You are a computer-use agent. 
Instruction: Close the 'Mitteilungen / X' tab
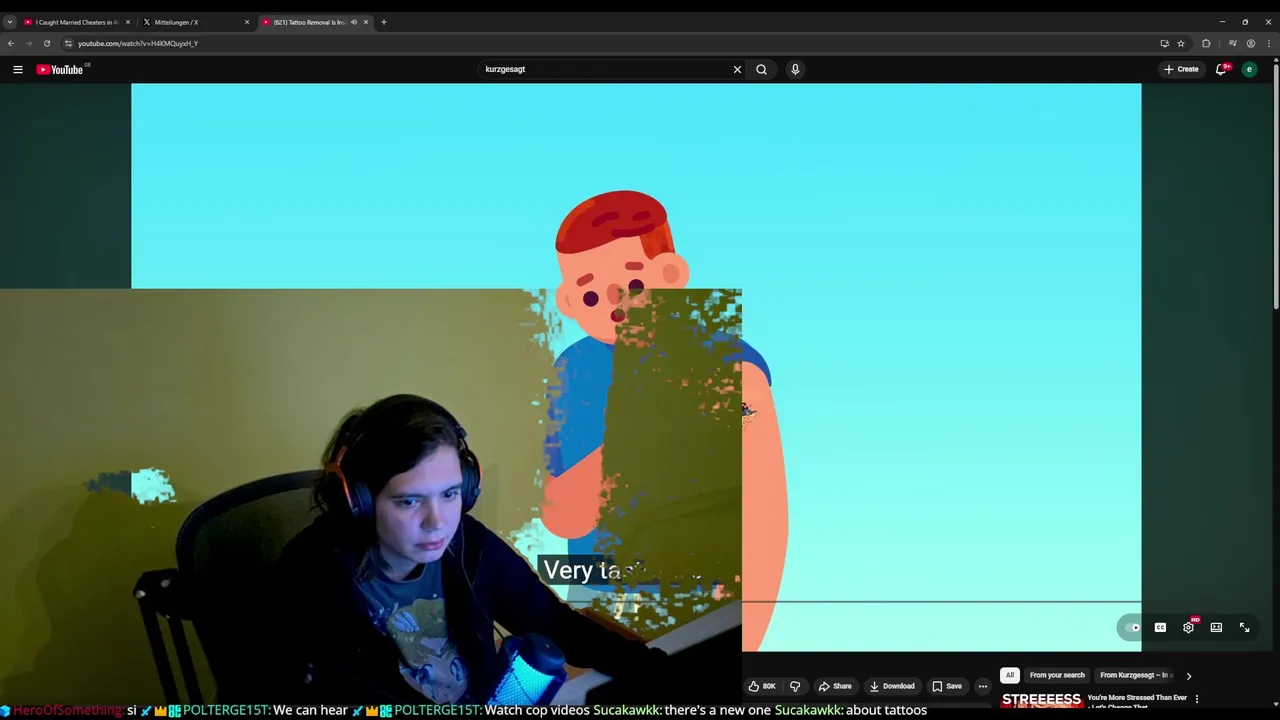point(247,22)
